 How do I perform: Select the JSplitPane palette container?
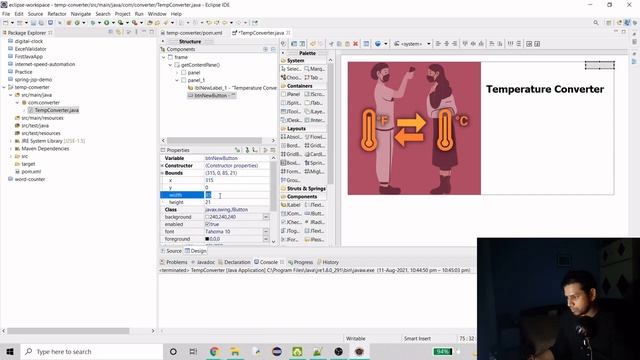(291, 103)
